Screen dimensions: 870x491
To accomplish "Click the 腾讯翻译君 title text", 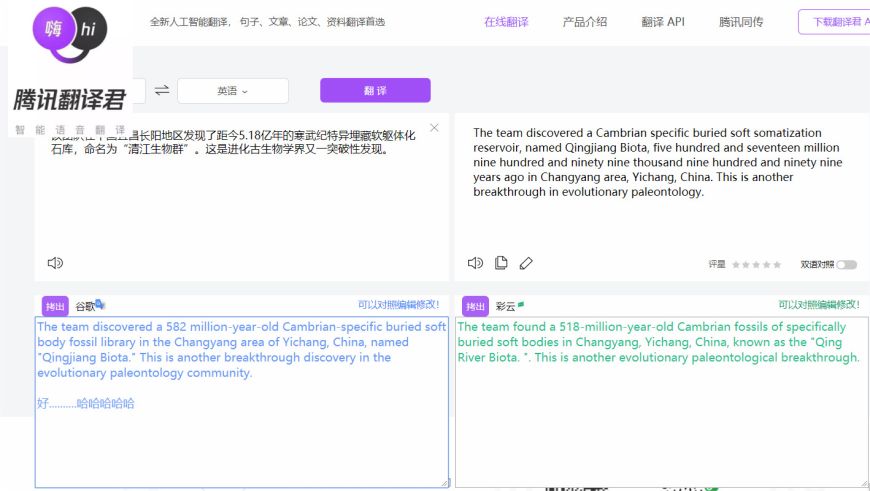I will 70,99.
